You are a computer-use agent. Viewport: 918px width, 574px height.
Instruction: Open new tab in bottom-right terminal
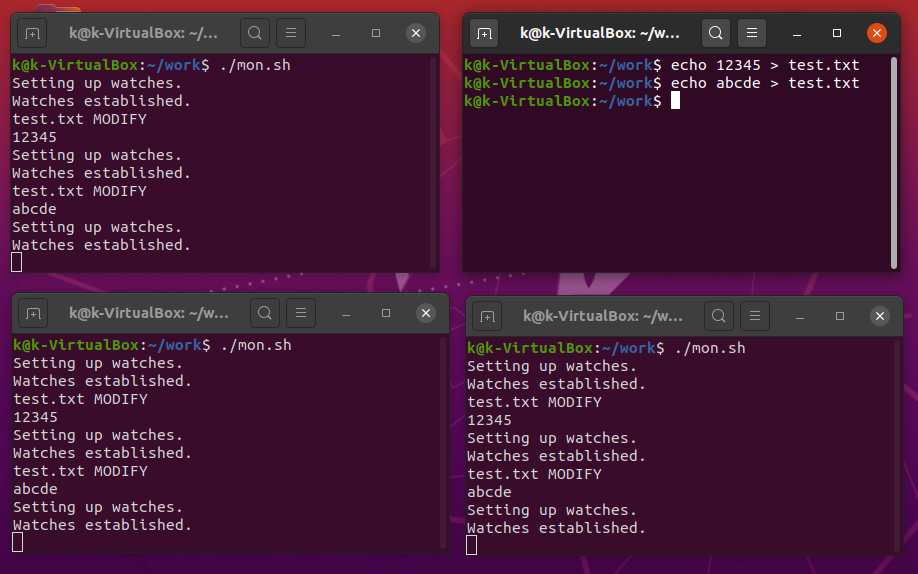[x=487, y=316]
